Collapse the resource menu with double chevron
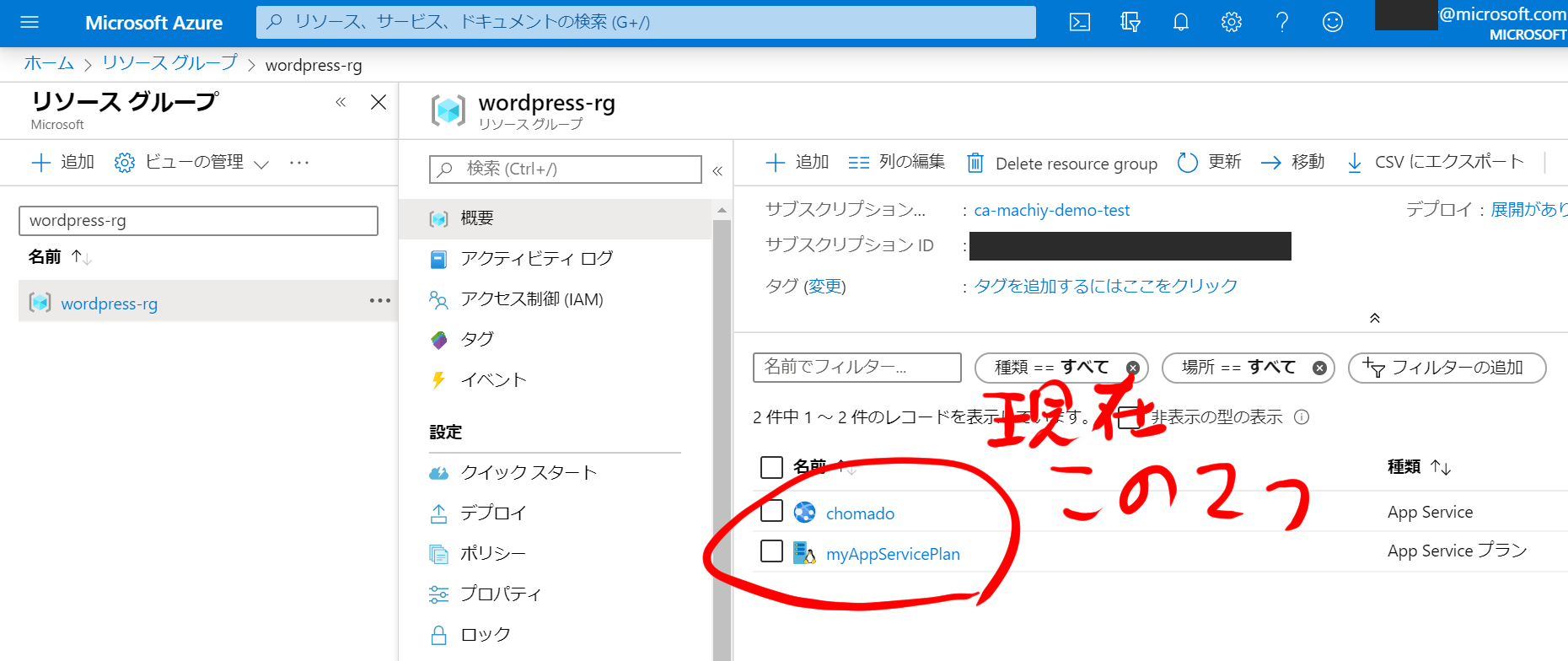Screen dimensions: 1568x661 click(x=717, y=170)
